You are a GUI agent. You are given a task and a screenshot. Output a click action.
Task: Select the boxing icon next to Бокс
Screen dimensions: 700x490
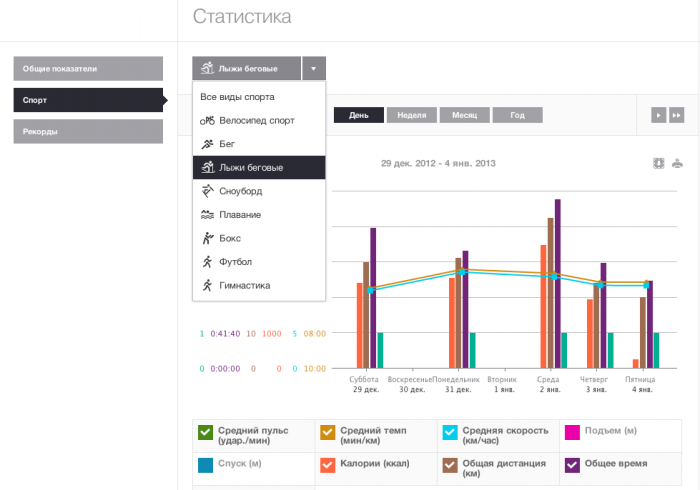click(x=207, y=238)
